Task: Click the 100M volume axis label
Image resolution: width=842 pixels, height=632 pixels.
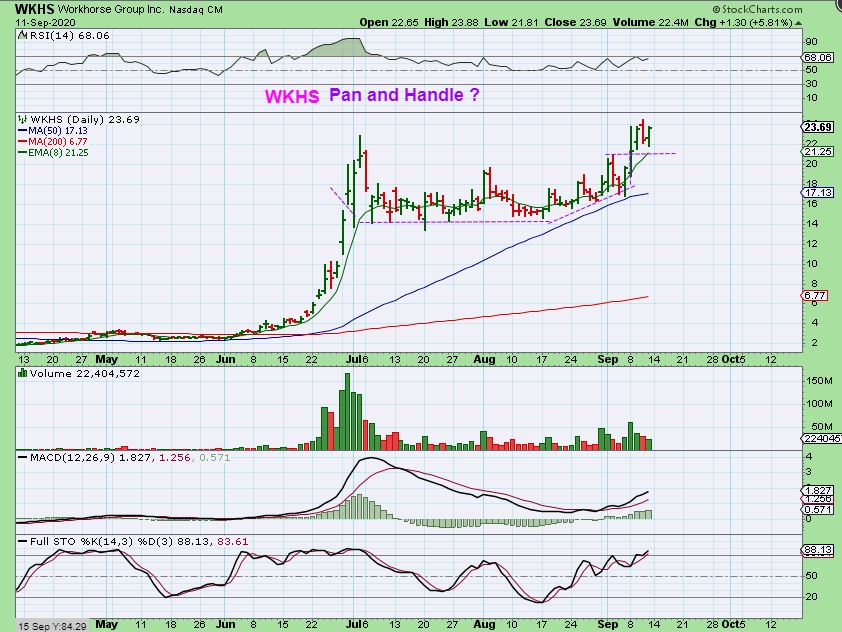Action: click(819, 404)
